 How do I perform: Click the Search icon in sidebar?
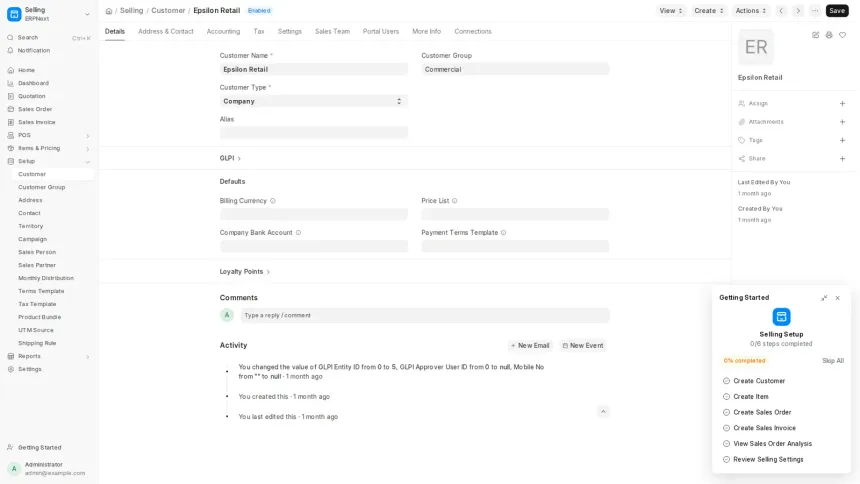coord(10,37)
